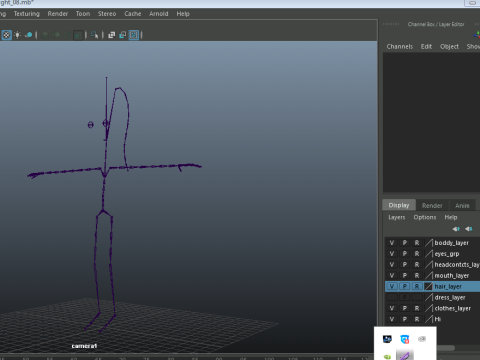This screenshot has height=360, width=480.
Task: Show dress_layer via empty visibility box
Action: (x=392, y=297)
